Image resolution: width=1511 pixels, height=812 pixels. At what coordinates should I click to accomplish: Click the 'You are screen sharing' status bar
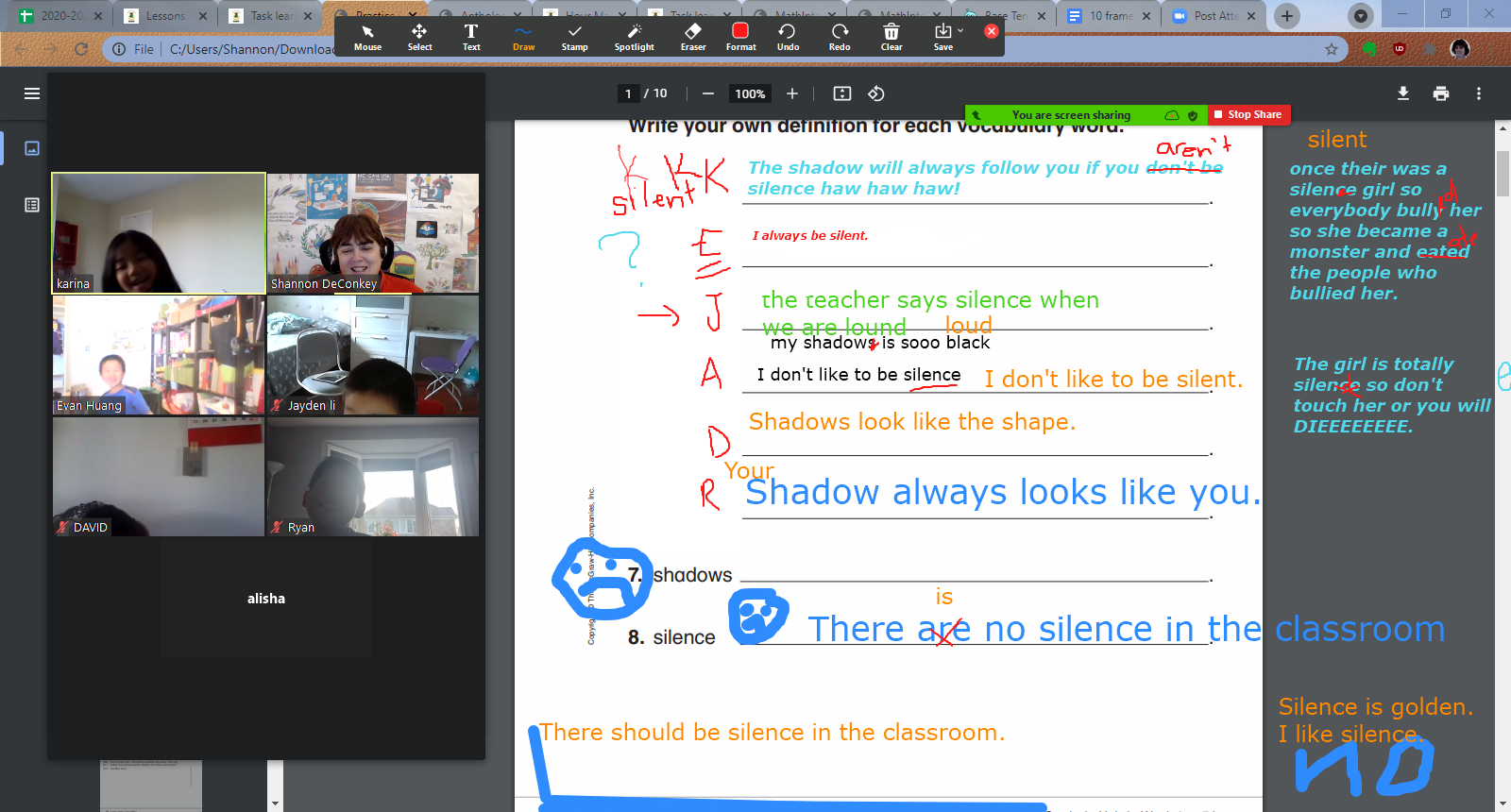tap(1071, 115)
